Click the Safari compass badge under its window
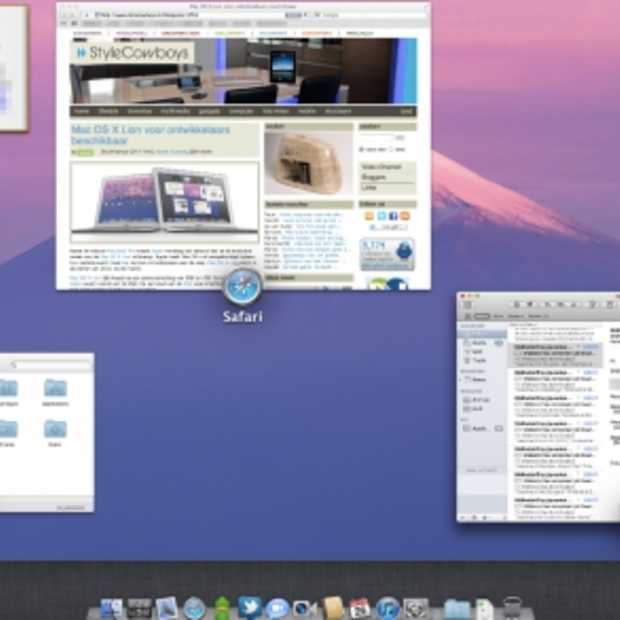Screen dimensions: 620x620 pos(242,287)
